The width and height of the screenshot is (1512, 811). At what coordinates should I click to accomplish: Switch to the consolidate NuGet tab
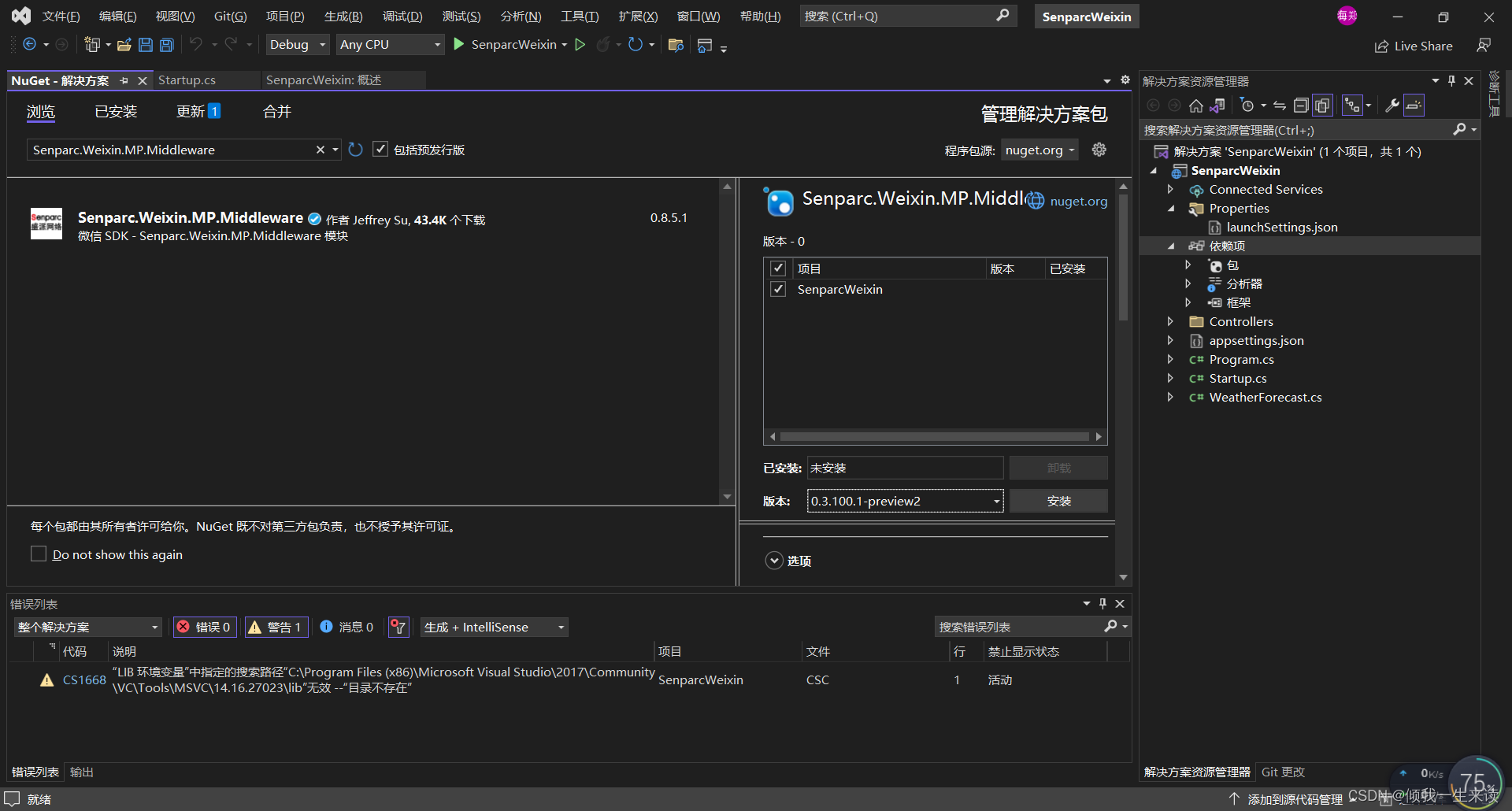click(x=276, y=112)
